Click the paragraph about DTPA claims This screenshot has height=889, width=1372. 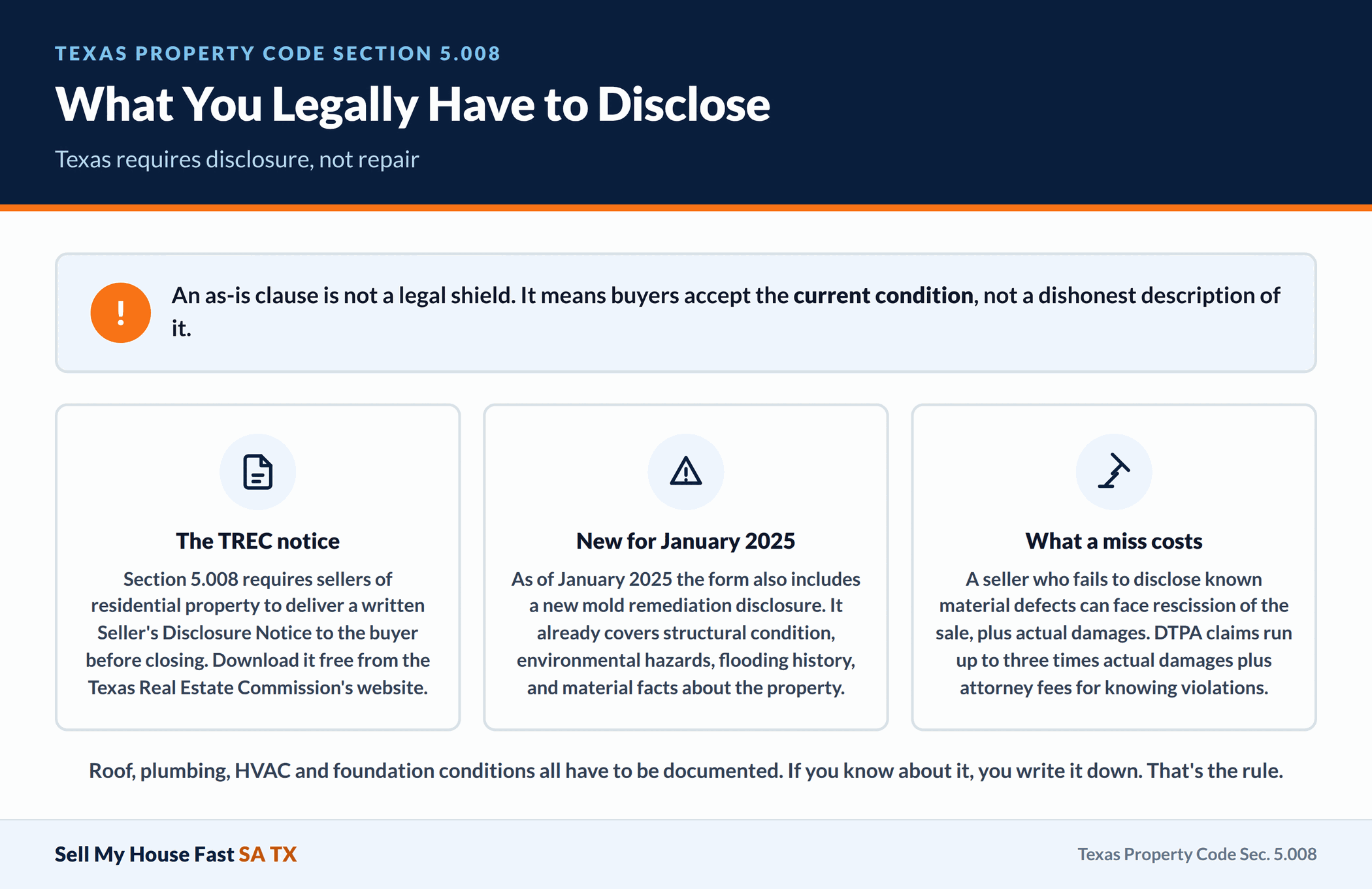tap(1114, 633)
